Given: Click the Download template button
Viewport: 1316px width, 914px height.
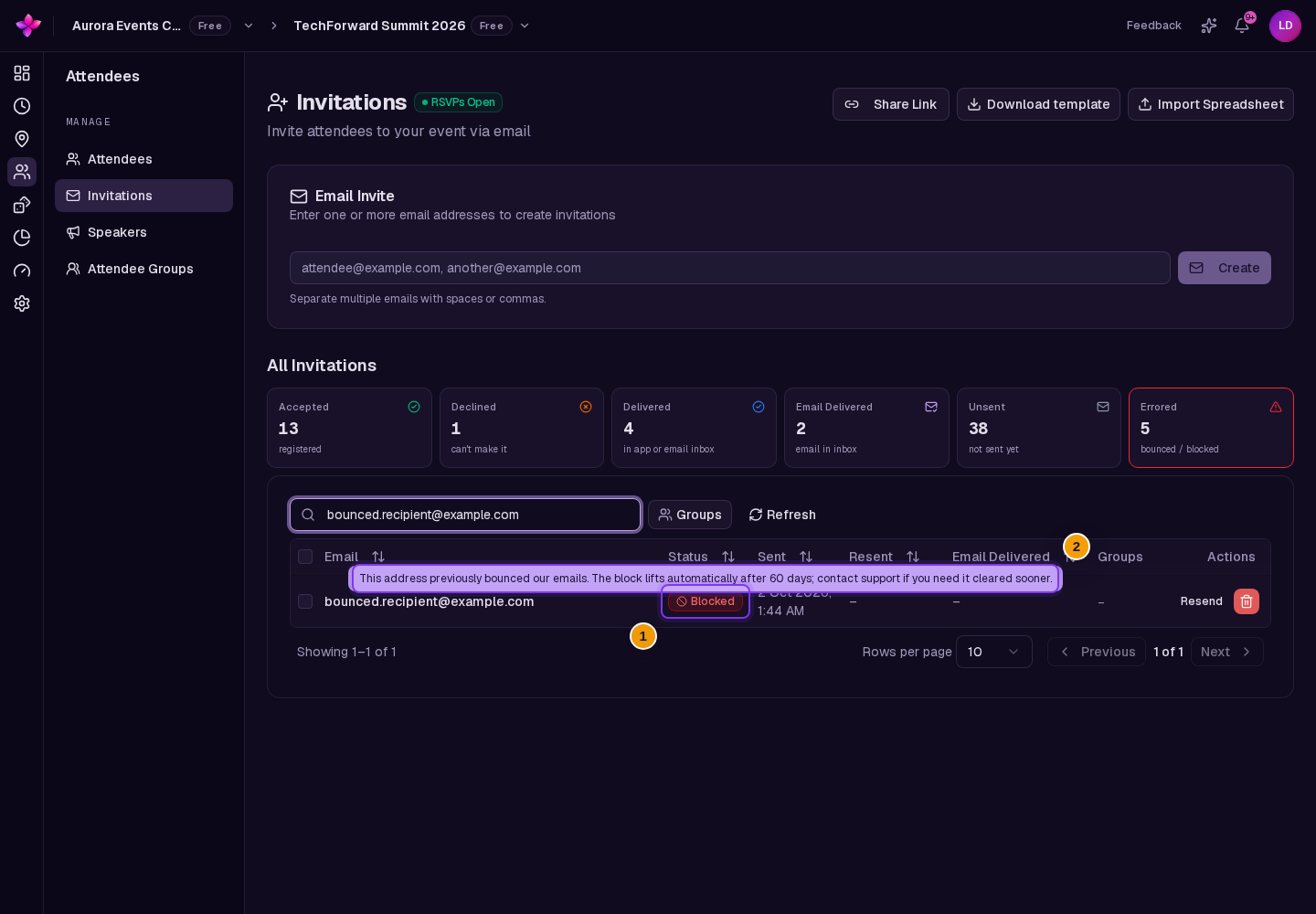Looking at the screenshot, I should click(1038, 104).
